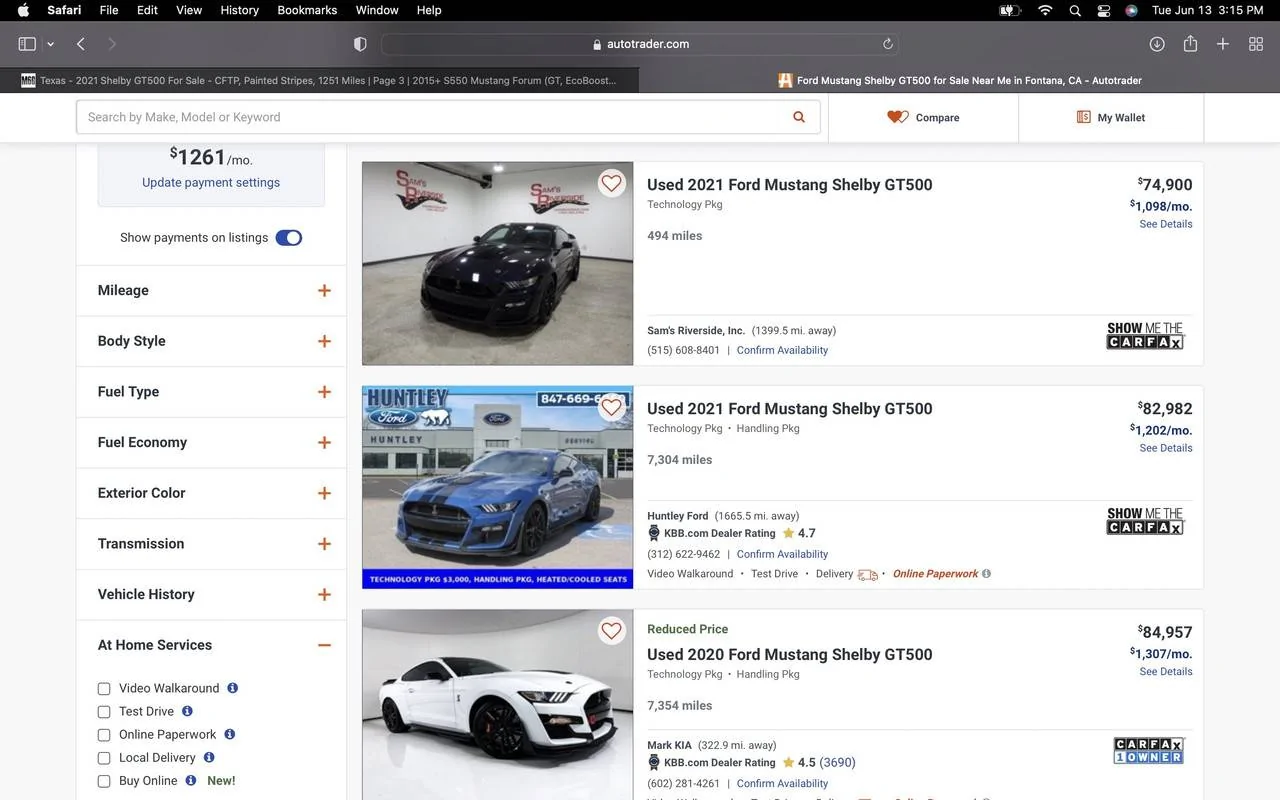Open the Bookmarks menu
Image resolution: width=1280 pixels, height=800 pixels.
click(x=307, y=10)
